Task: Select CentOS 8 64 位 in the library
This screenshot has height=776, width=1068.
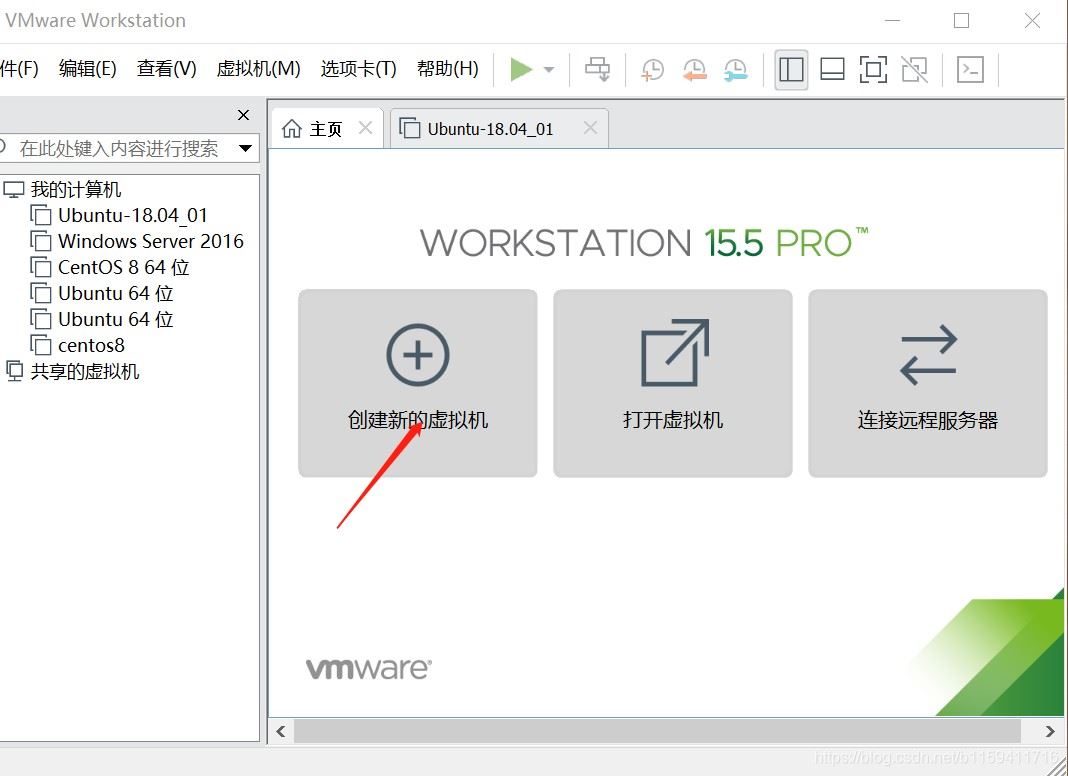Action: [x=123, y=267]
